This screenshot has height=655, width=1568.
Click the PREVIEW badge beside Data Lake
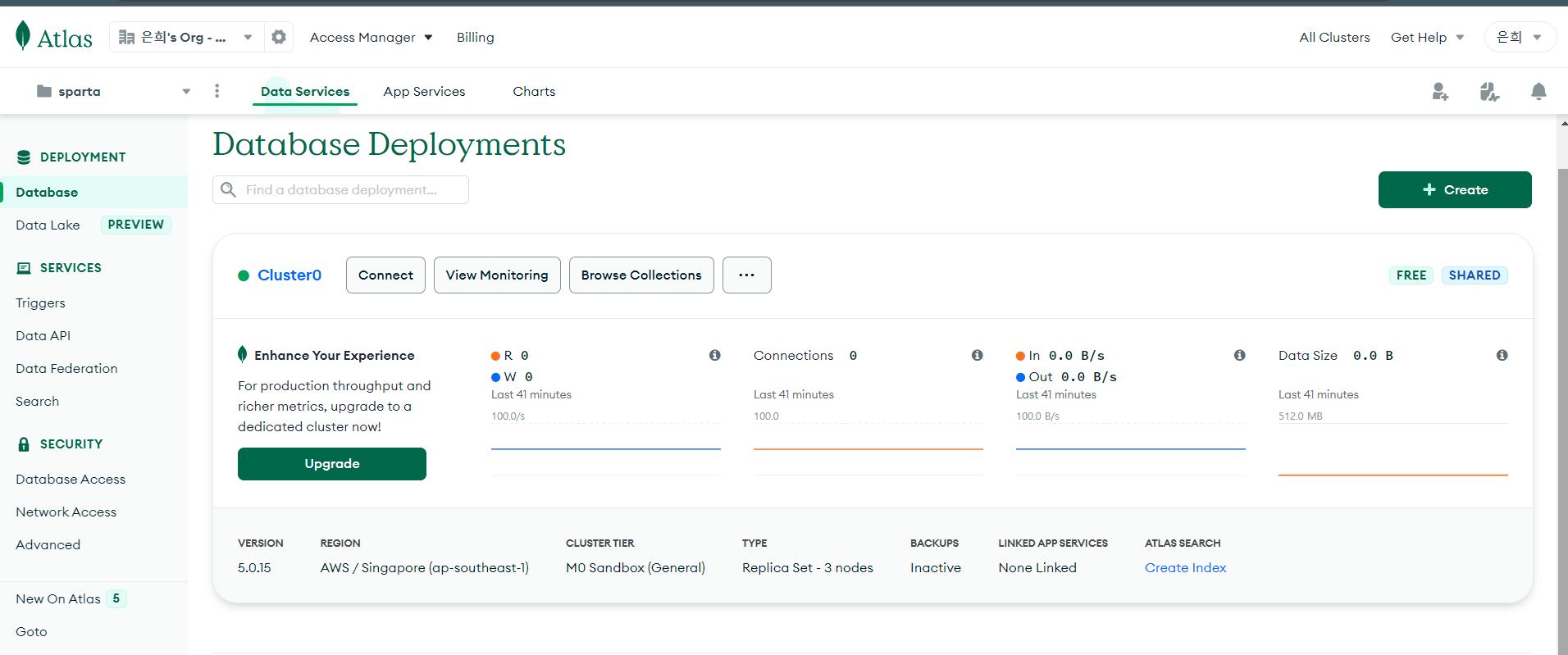(x=136, y=225)
